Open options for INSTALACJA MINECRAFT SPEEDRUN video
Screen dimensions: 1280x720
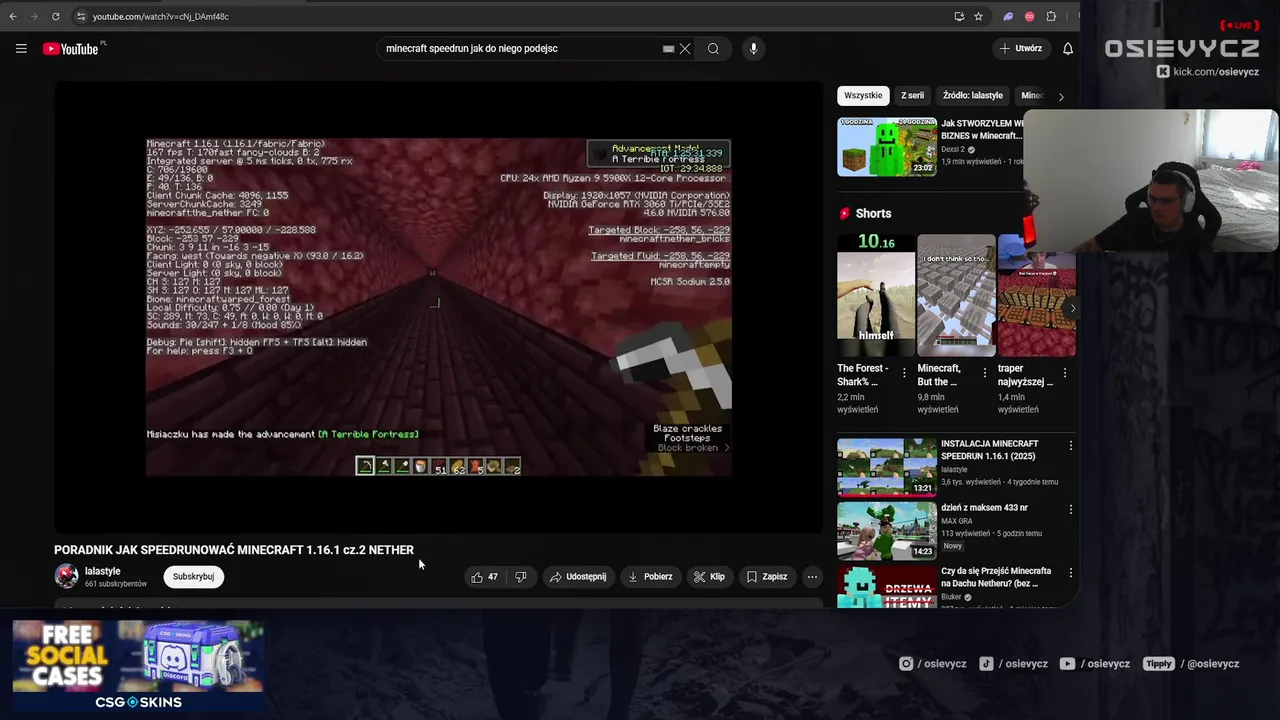1070,445
